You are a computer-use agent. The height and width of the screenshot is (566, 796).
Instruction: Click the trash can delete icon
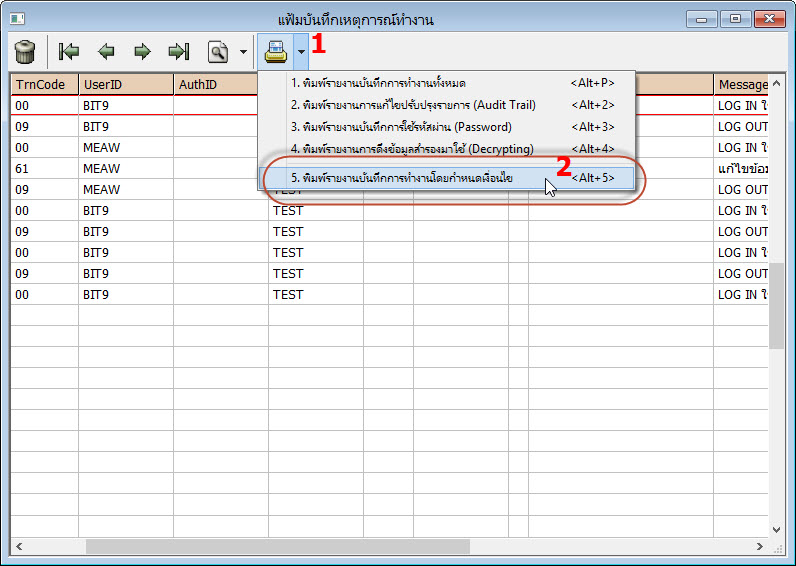click(x=25, y=52)
